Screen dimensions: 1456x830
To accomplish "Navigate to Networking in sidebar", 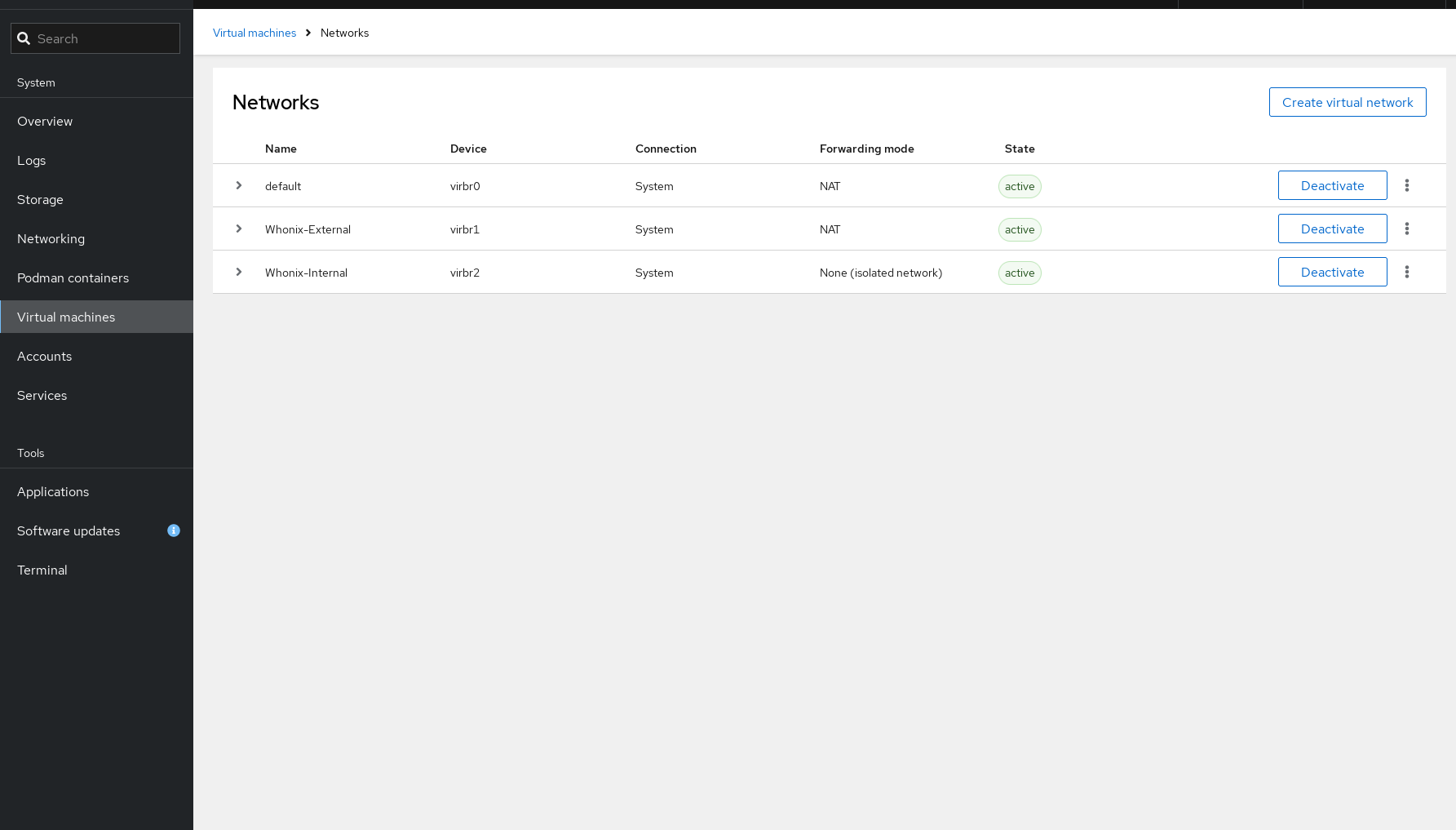I will tap(51, 238).
